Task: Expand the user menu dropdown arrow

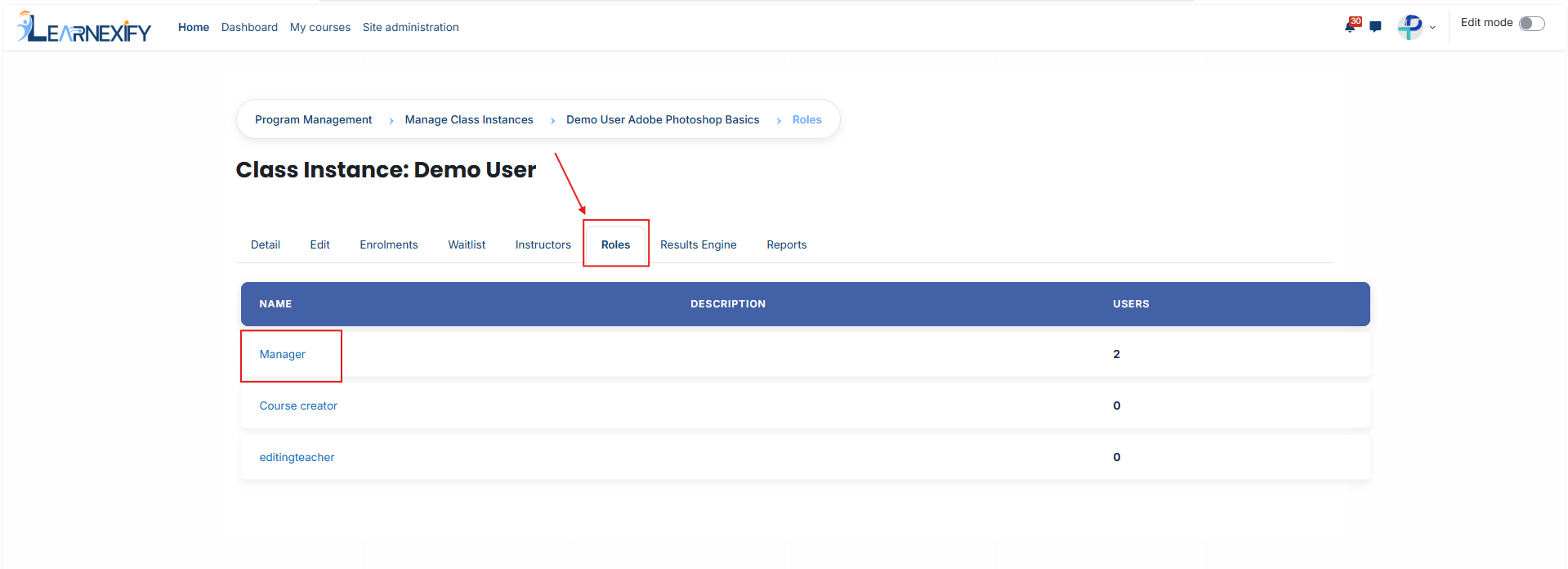Action: click(1432, 28)
